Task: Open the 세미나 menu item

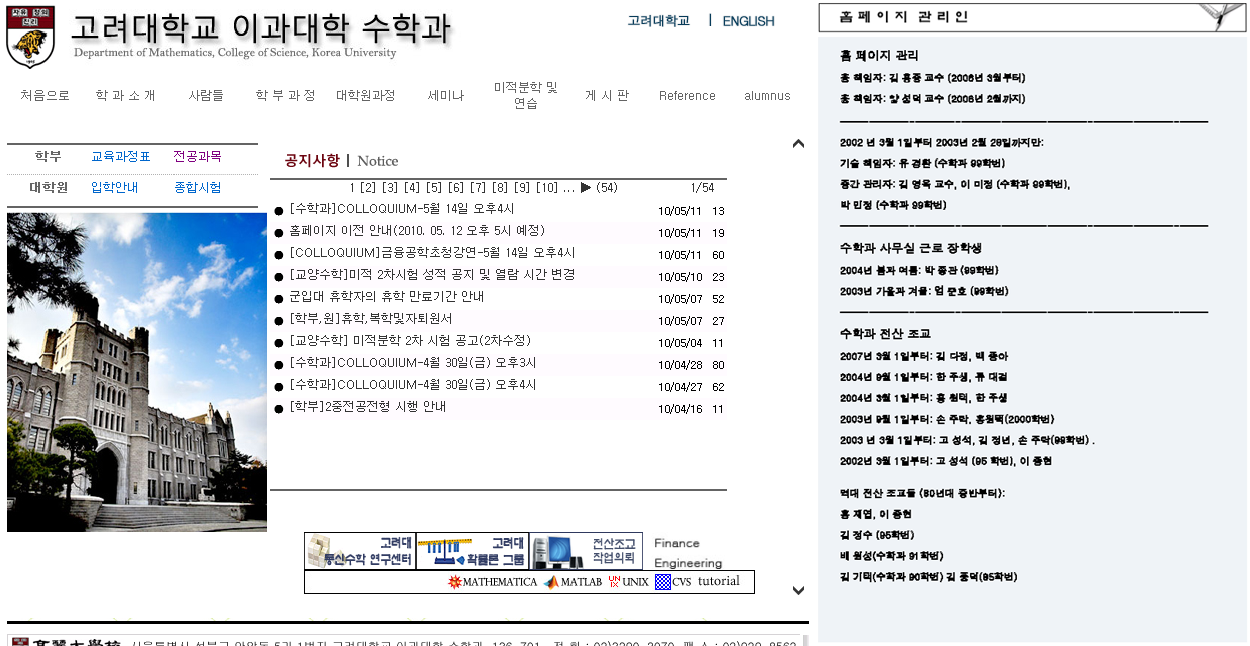Action: (445, 96)
